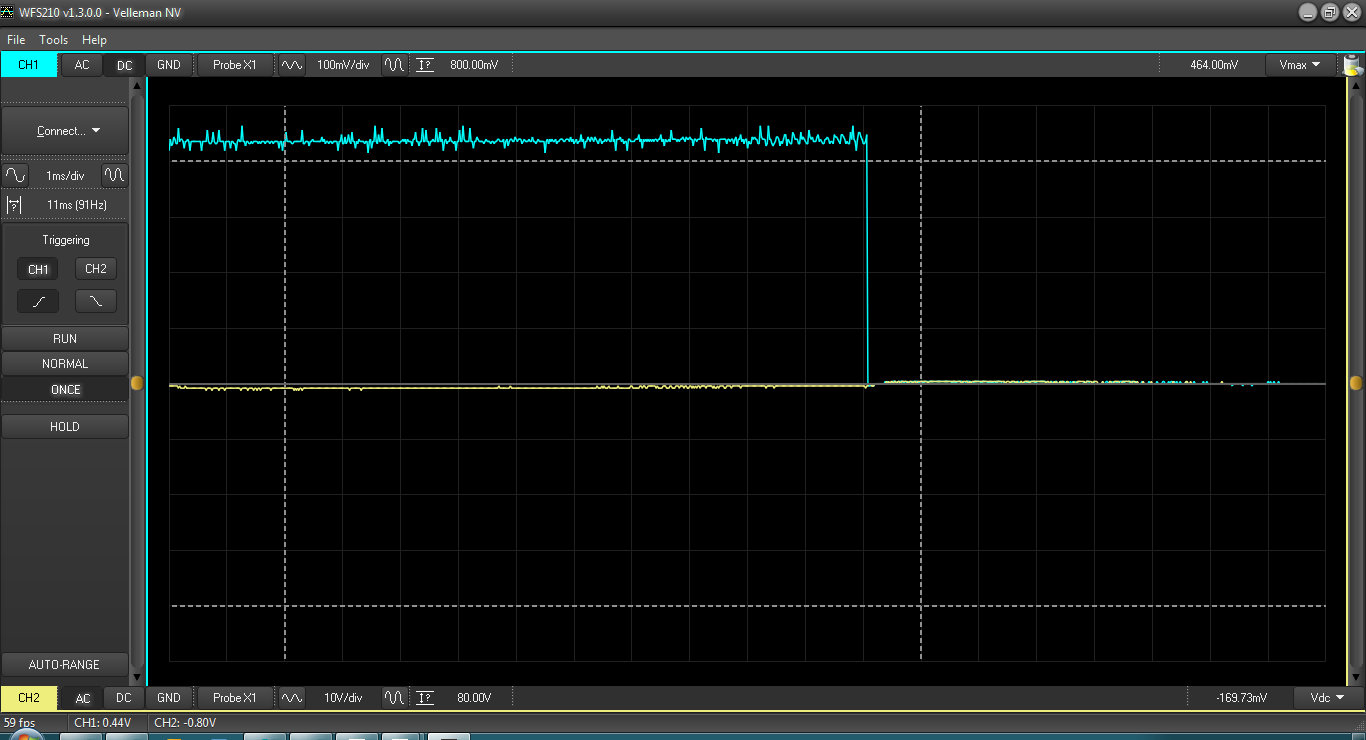1366x740 pixels.
Task: Click the WFS210 v1.3.0.0 title text
Action: (100, 12)
